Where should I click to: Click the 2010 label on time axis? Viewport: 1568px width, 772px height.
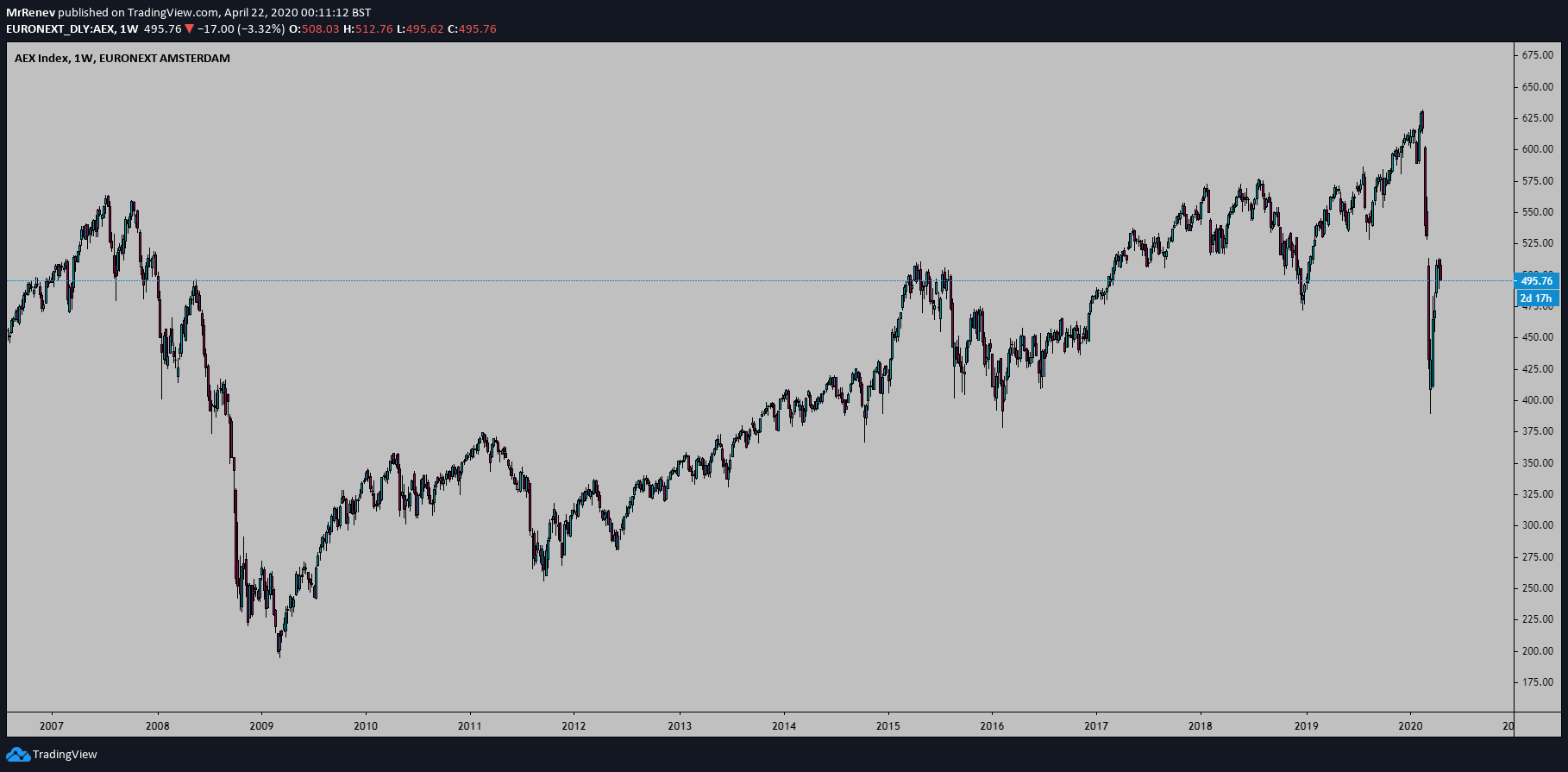(x=366, y=726)
